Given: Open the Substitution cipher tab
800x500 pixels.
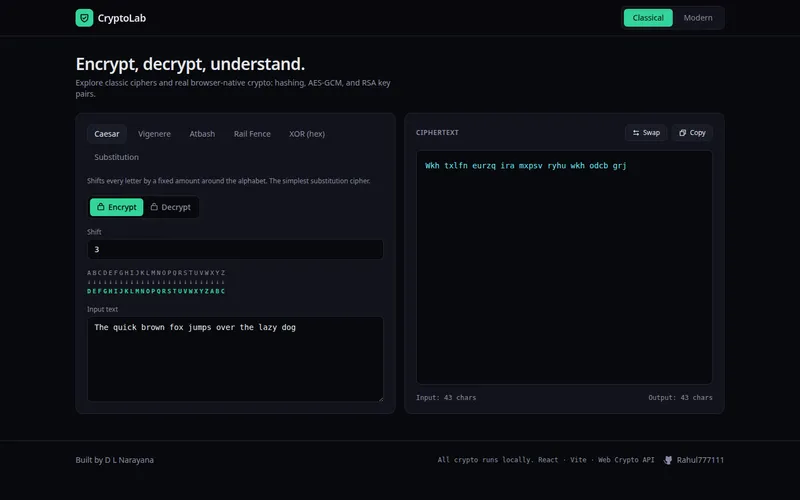Looking at the screenshot, I should pos(116,157).
